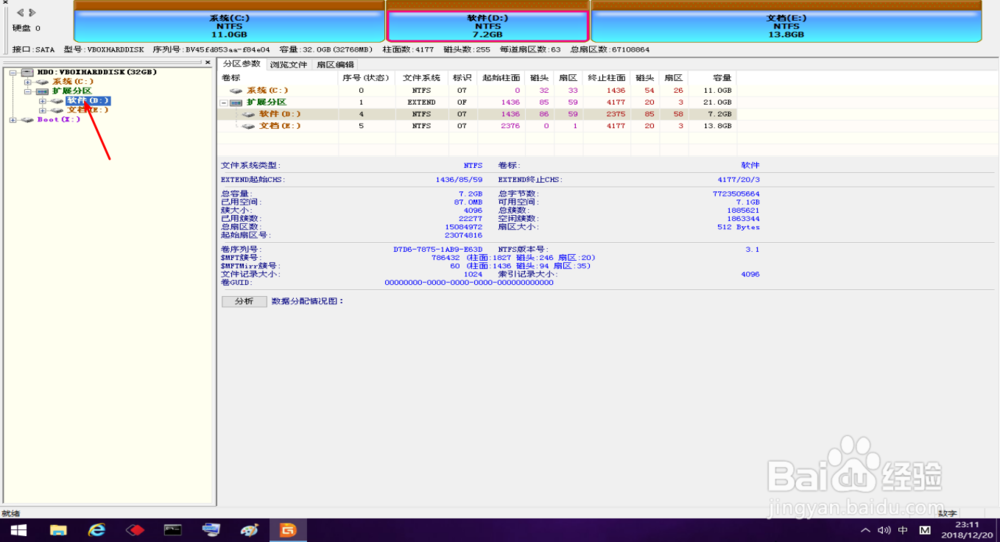Open the network computer icon on the taskbar
Image resolution: width=1000 pixels, height=542 pixels.
coord(210,530)
